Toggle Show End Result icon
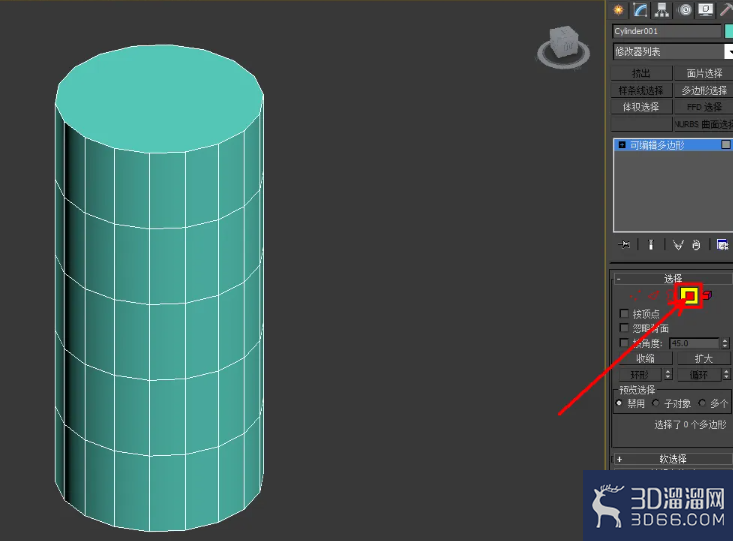Viewport: 733px width, 541px height. [651, 245]
